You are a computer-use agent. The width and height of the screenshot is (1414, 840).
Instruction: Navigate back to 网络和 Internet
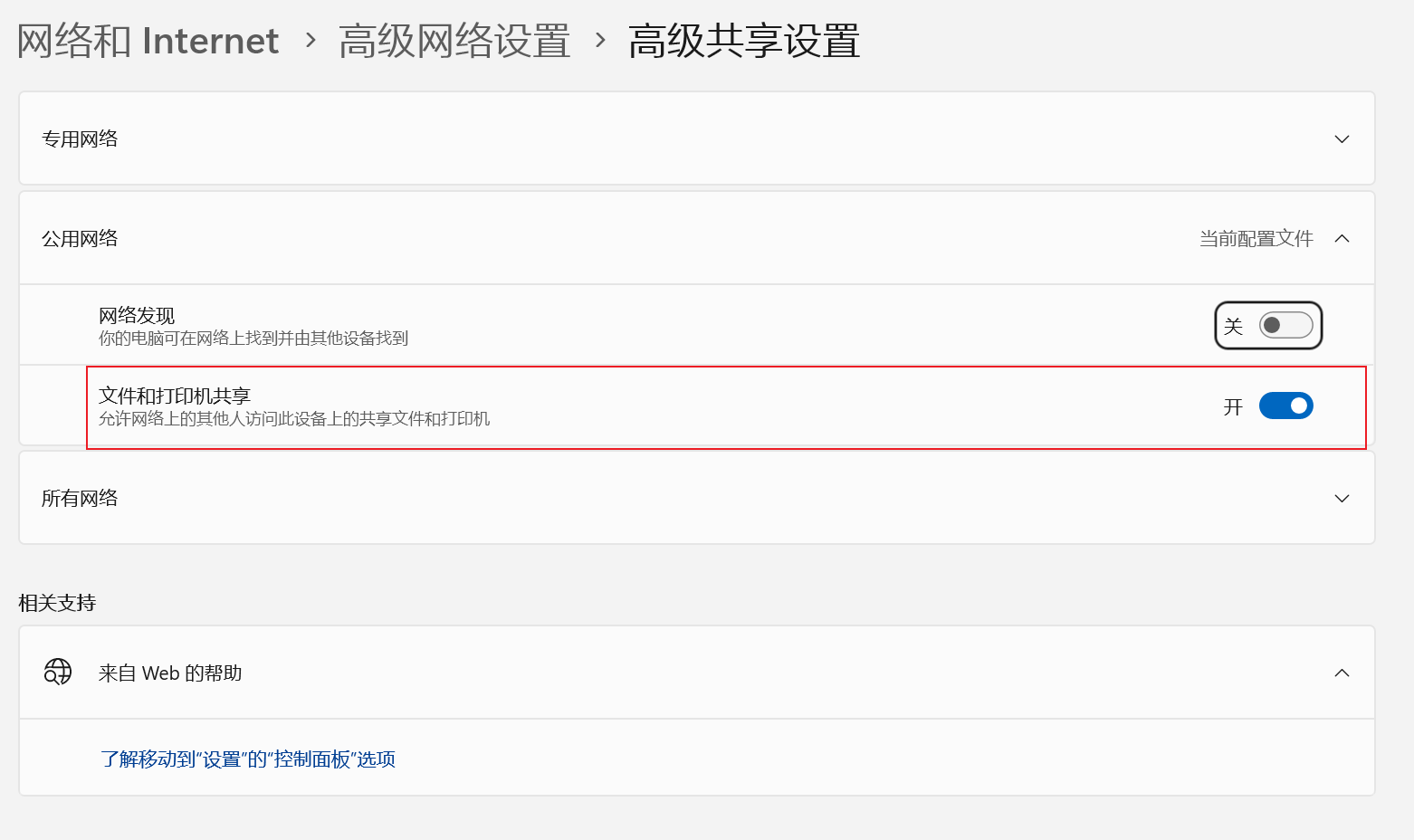pyautogui.click(x=146, y=41)
